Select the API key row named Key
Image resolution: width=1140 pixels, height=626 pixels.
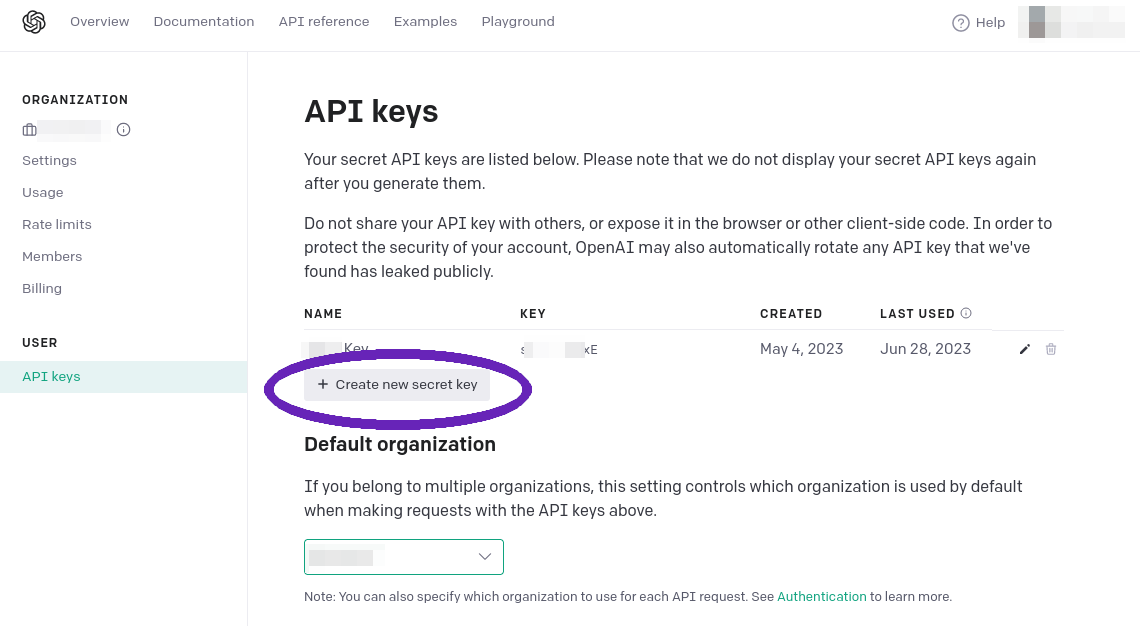[x=356, y=349]
